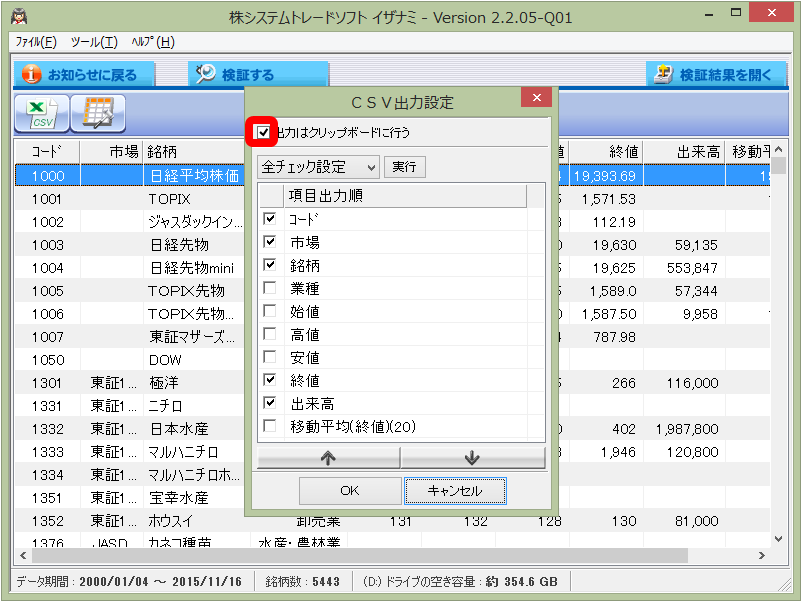This screenshot has width=802, height=602.
Task: Click 終値 value 1,571.53
Action: click(608, 199)
